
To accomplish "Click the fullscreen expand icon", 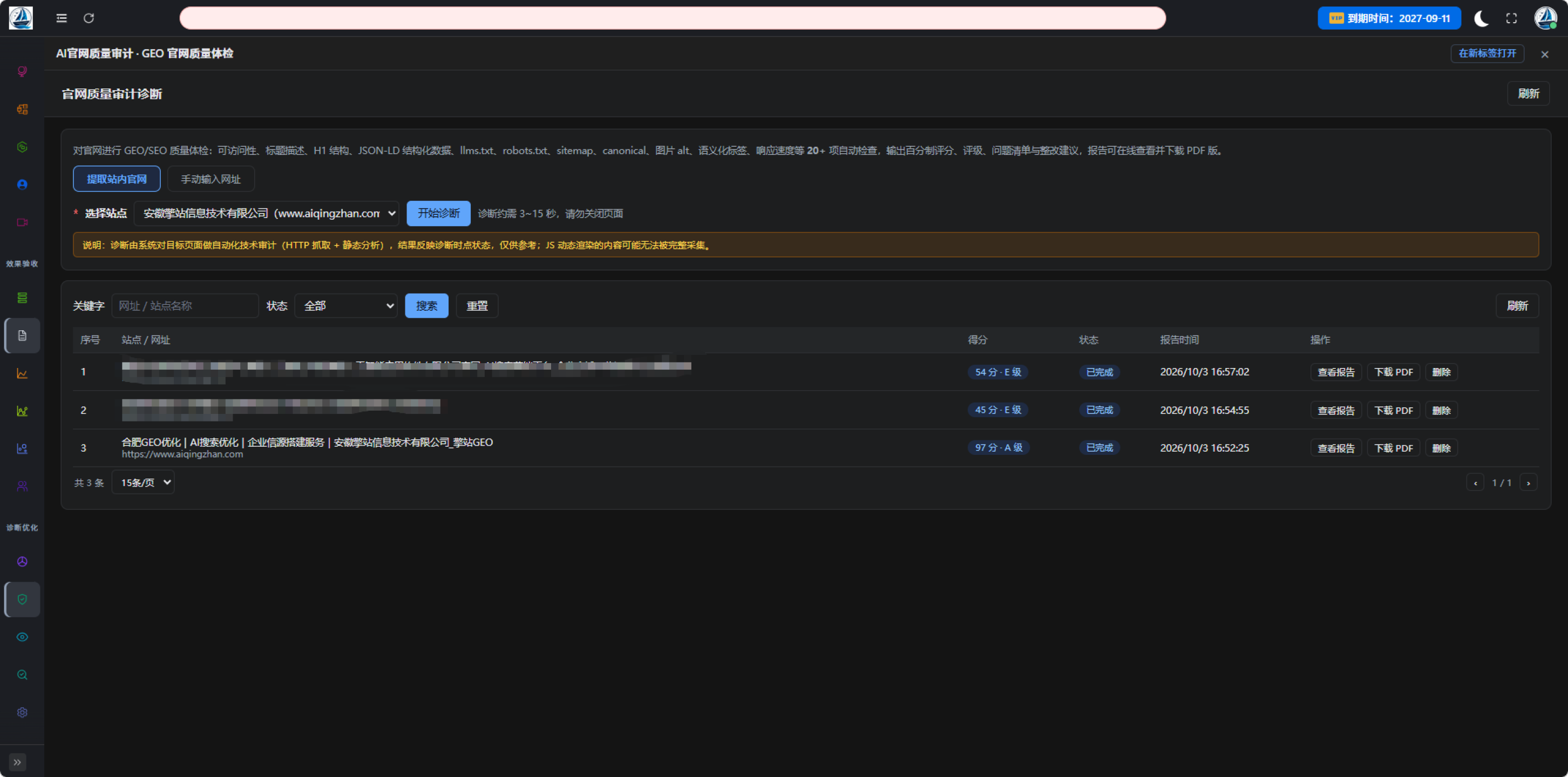I will click(1511, 18).
